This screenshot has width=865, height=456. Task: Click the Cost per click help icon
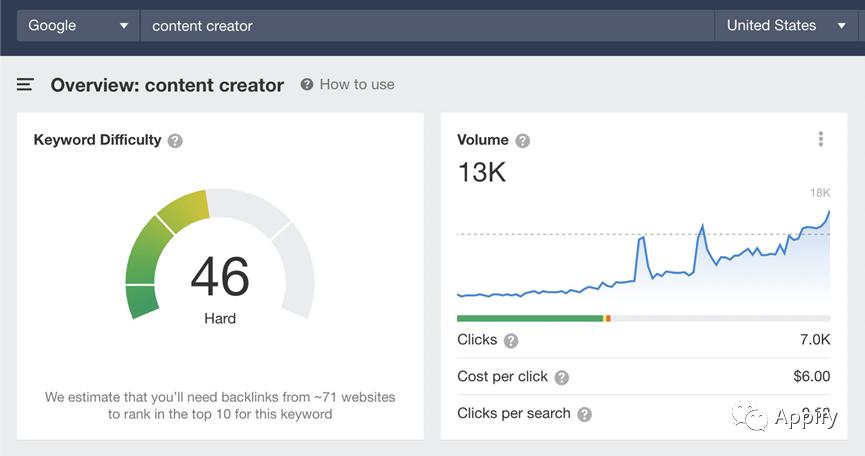[562, 378]
